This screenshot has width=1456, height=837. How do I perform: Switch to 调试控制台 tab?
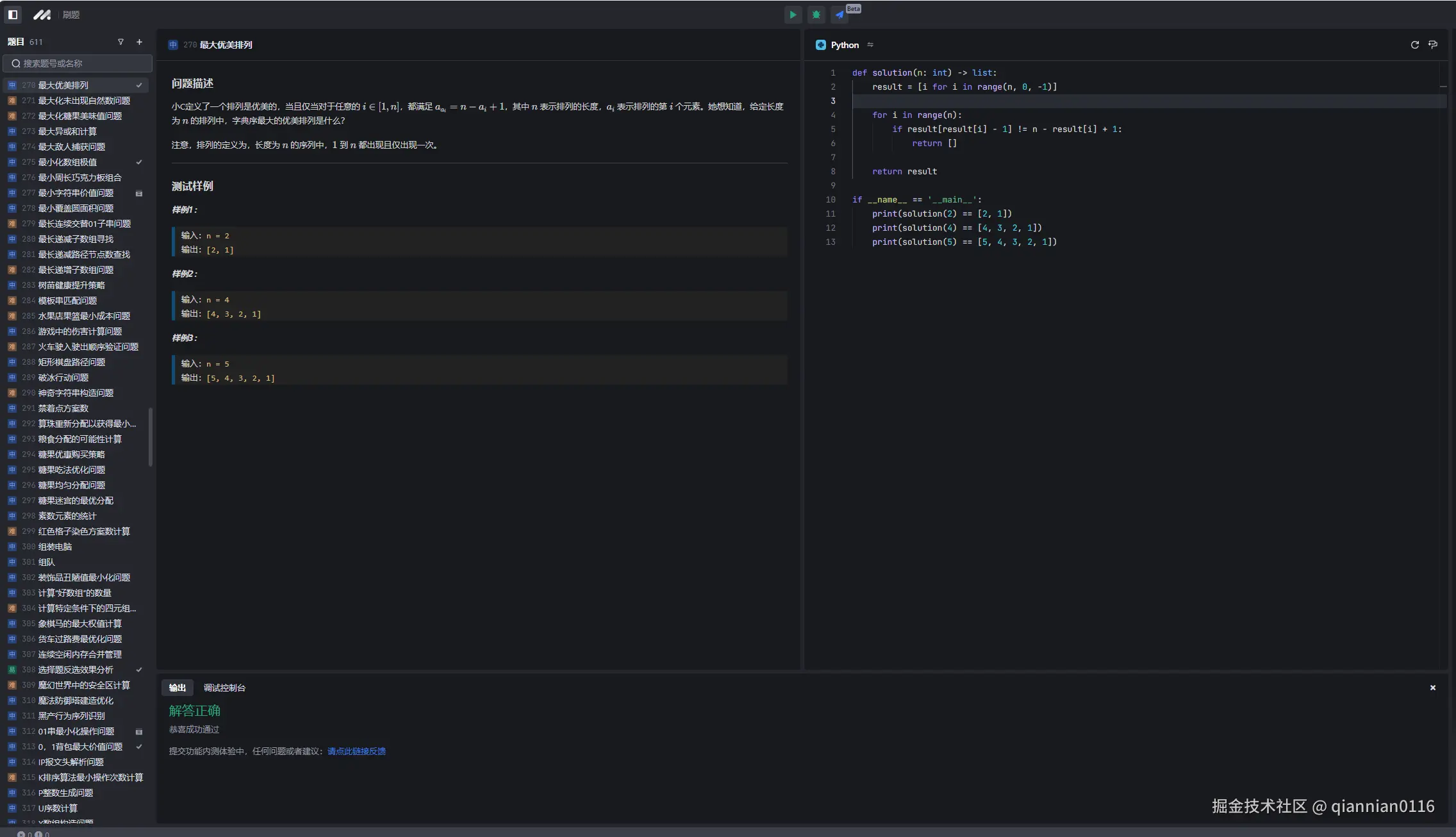224,688
